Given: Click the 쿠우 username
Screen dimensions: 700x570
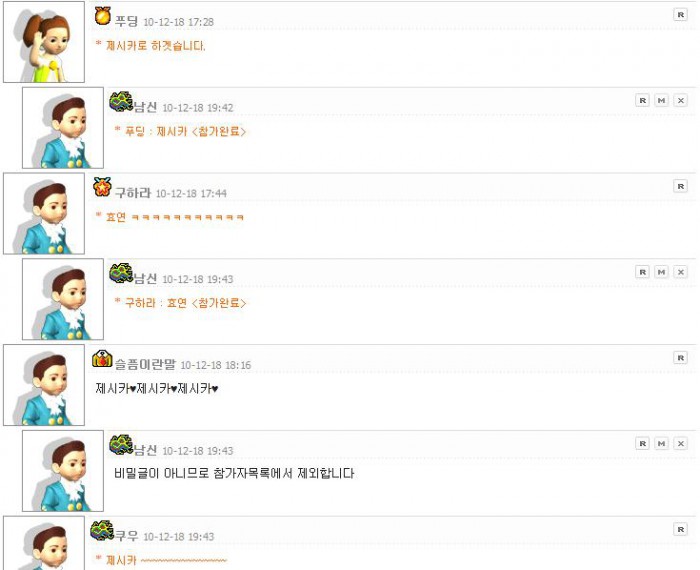Looking at the screenshot, I should point(126,536).
